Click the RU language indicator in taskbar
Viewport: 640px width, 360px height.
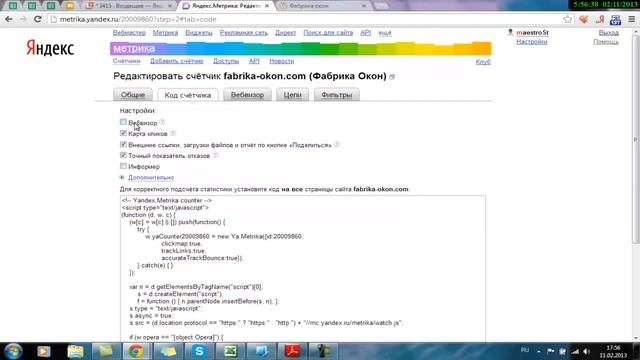coord(525,351)
